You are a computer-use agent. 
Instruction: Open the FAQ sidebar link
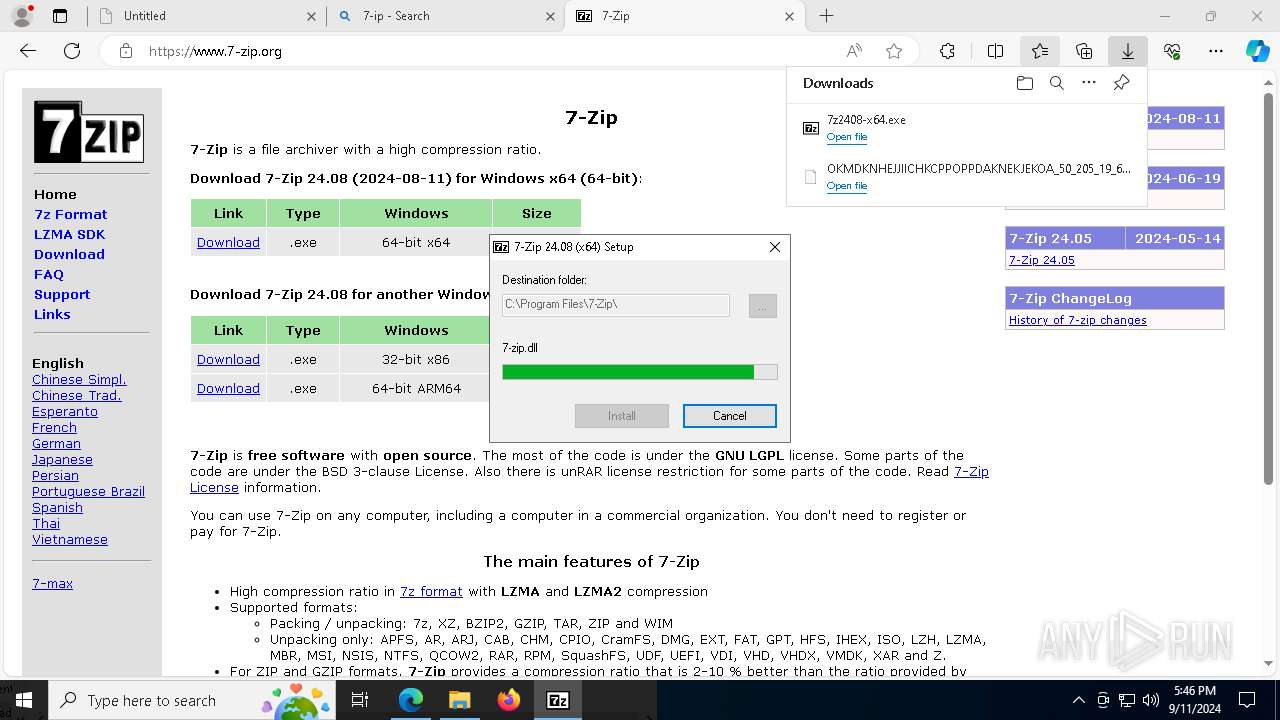tap(49, 275)
